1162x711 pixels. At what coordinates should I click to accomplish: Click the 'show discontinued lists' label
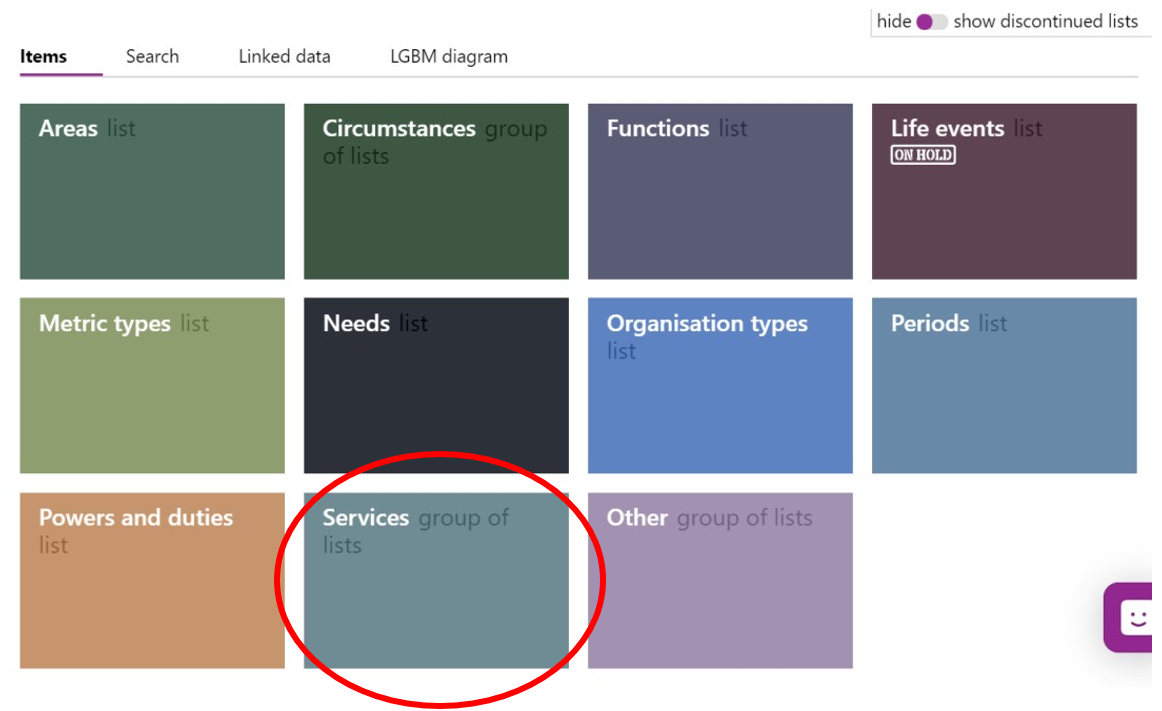[1046, 22]
